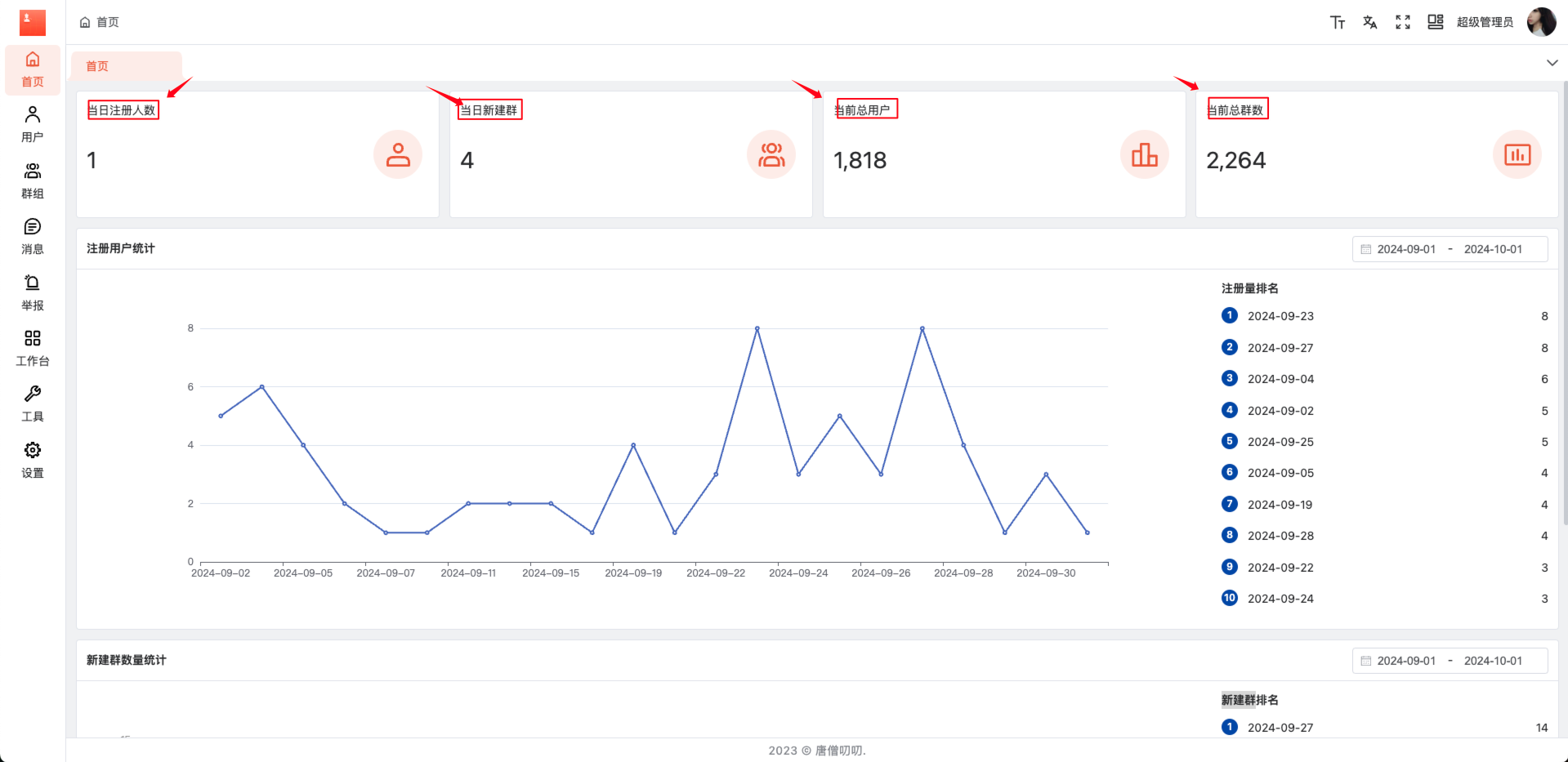Open 设置 (Settings) gear in sidebar
Viewport: 1568px width, 762px height.
point(33,460)
